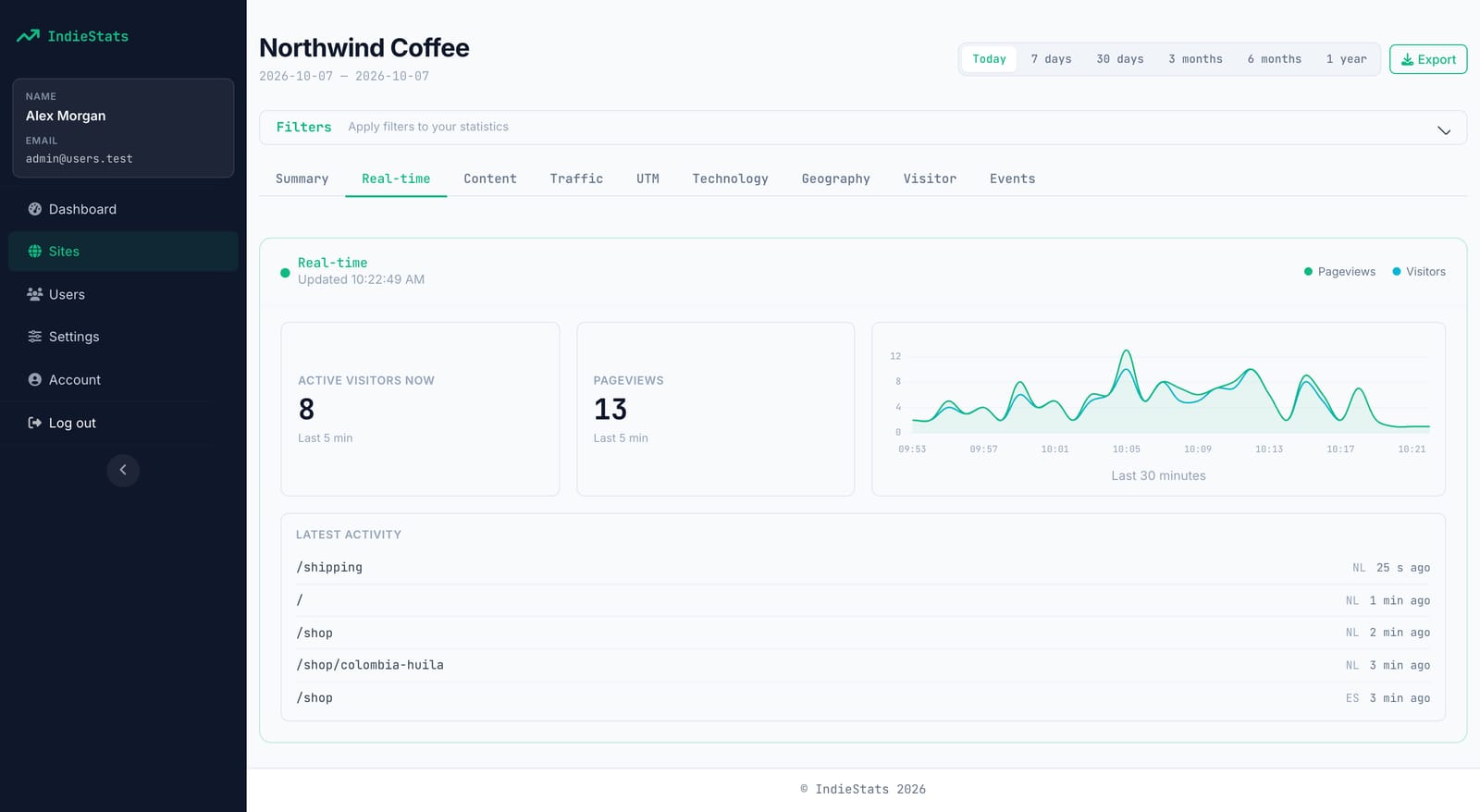The height and width of the screenshot is (812, 1480).
Task: Click the Filters label
Action: pyautogui.click(x=303, y=128)
